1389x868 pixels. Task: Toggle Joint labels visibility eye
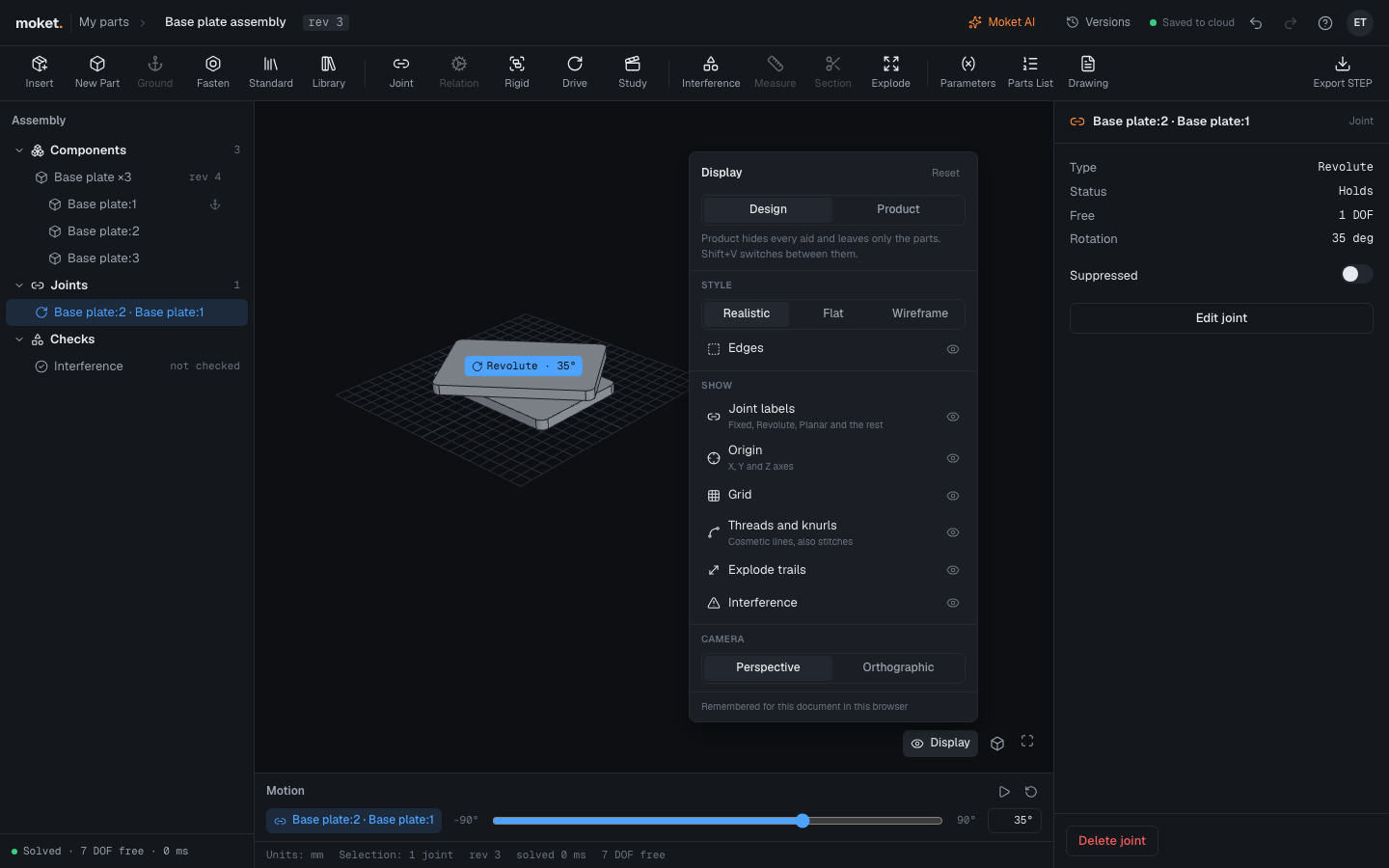point(953,417)
